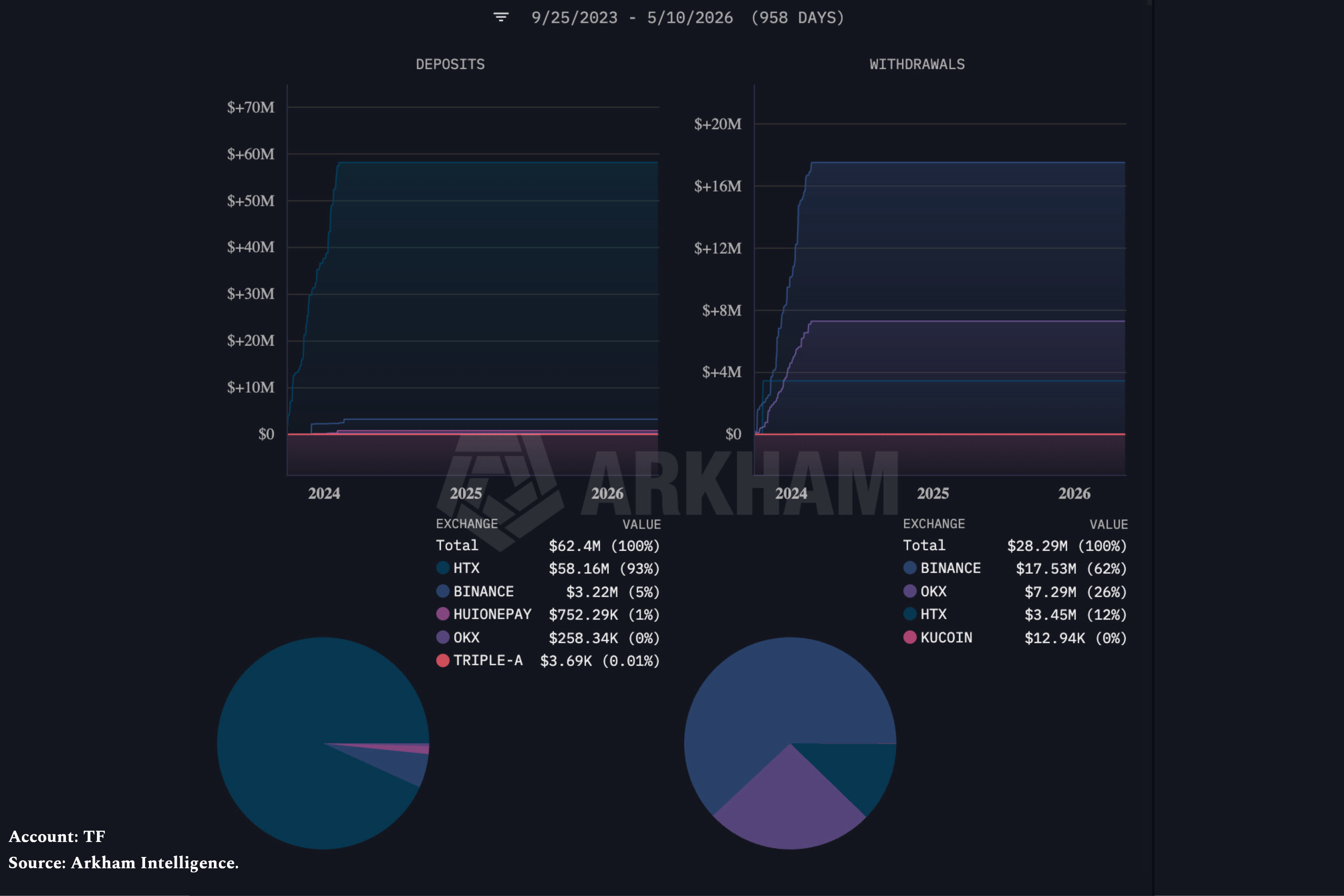The height and width of the screenshot is (896, 1344).
Task: Click the OKX purple slice in the withdrawals pie
Action: [790, 806]
